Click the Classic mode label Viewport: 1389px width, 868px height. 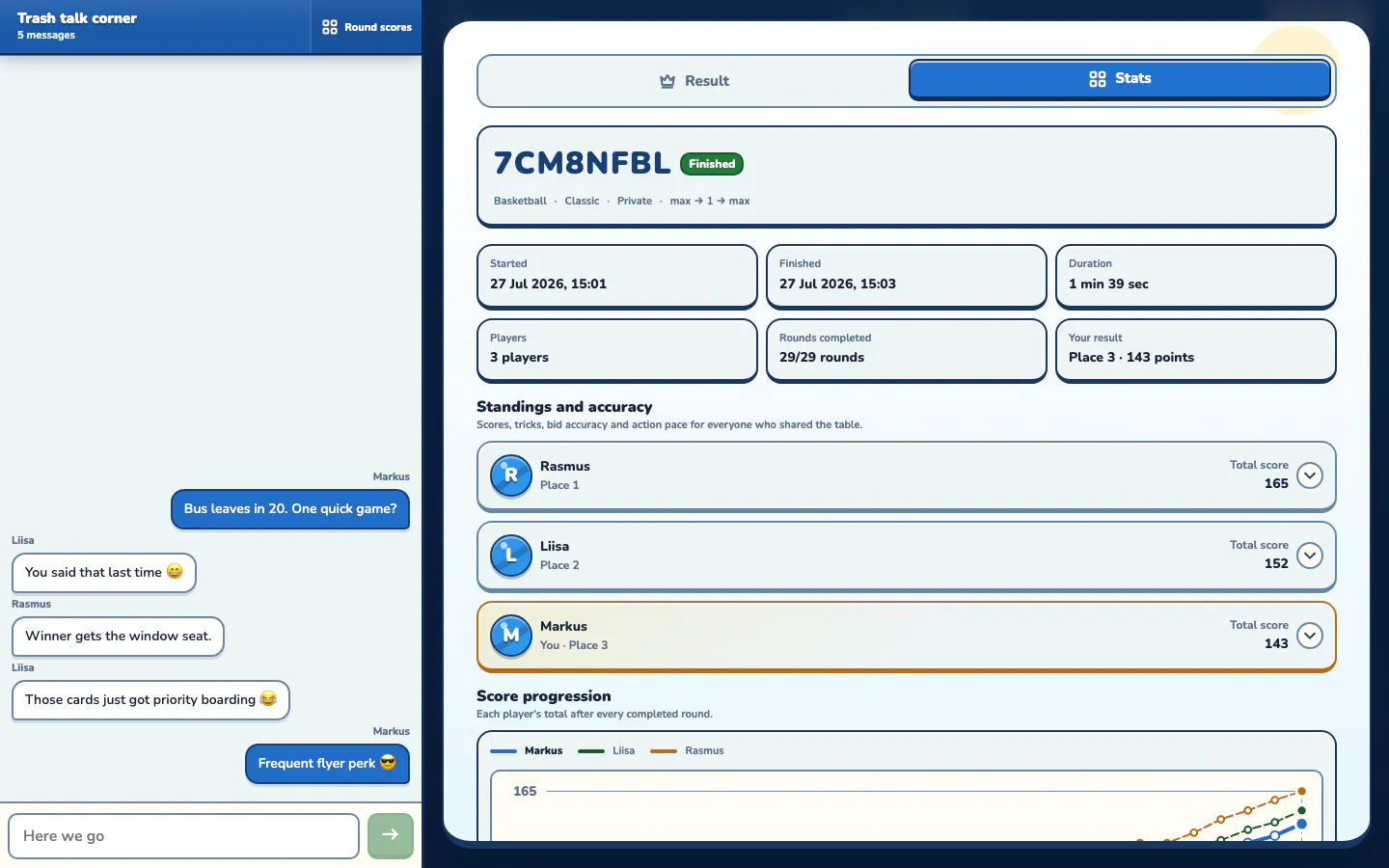(x=582, y=201)
